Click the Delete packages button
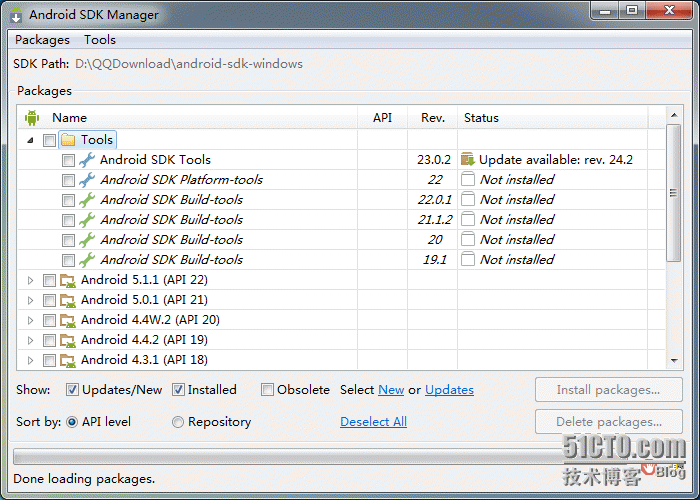The height and width of the screenshot is (500, 700). 608,422
